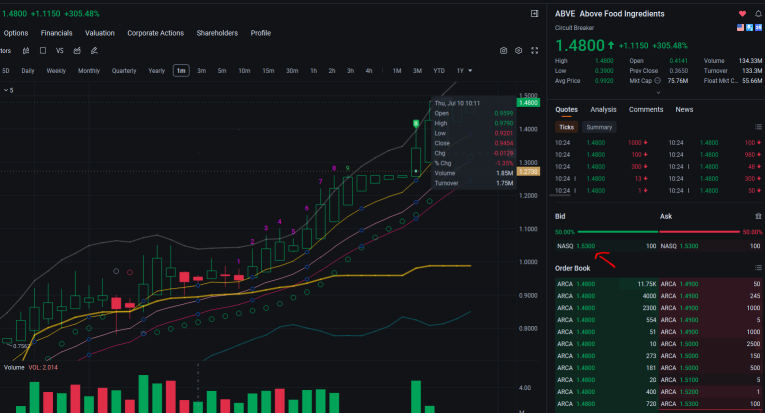Choose the Weekly chart period
This screenshot has width=765, height=413.
(x=56, y=71)
